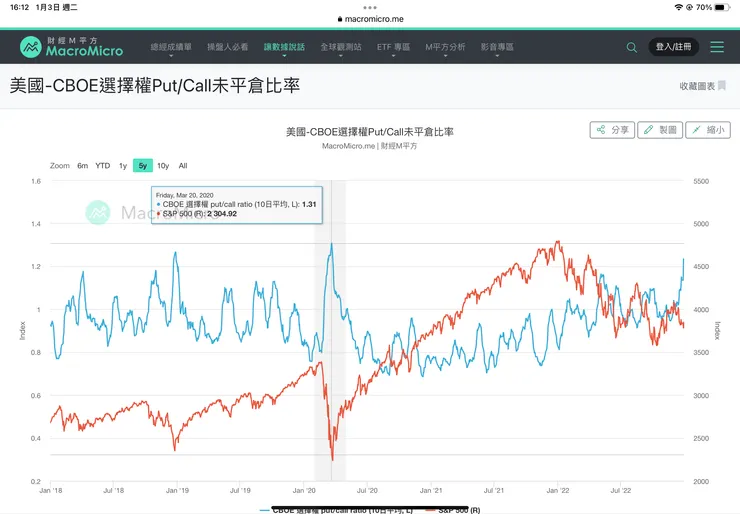This screenshot has height=514, width=740.
Task: Click the MacroMicro.me | 財經M平方 chart subtitle
Action: [370, 146]
